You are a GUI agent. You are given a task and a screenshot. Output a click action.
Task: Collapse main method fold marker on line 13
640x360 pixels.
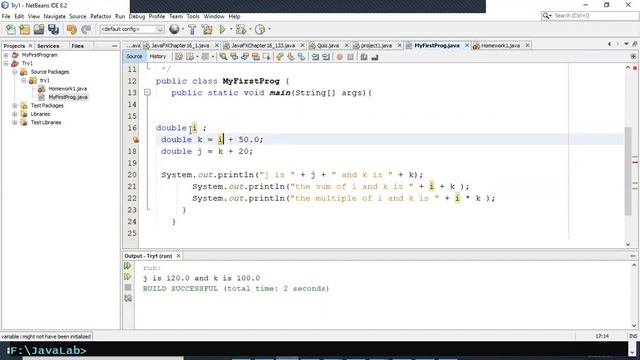click(147, 93)
